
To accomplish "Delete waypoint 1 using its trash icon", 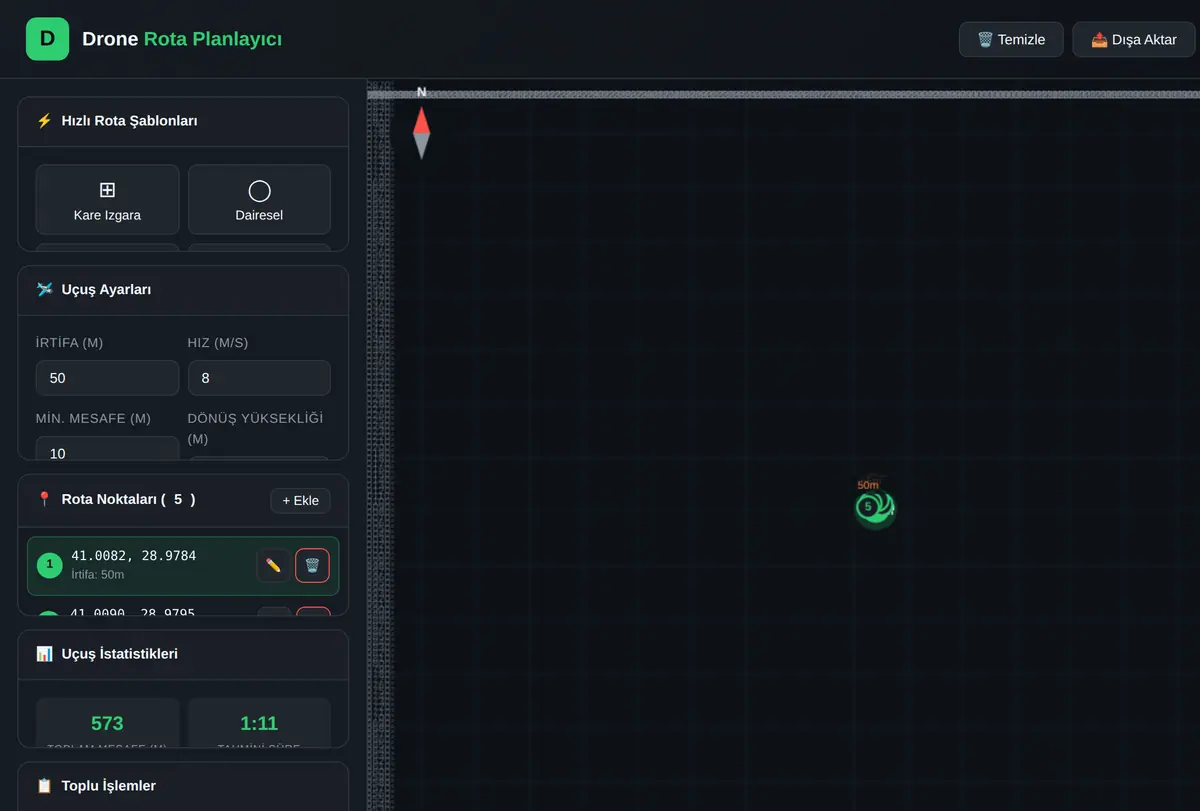I will tap(312, 565).
